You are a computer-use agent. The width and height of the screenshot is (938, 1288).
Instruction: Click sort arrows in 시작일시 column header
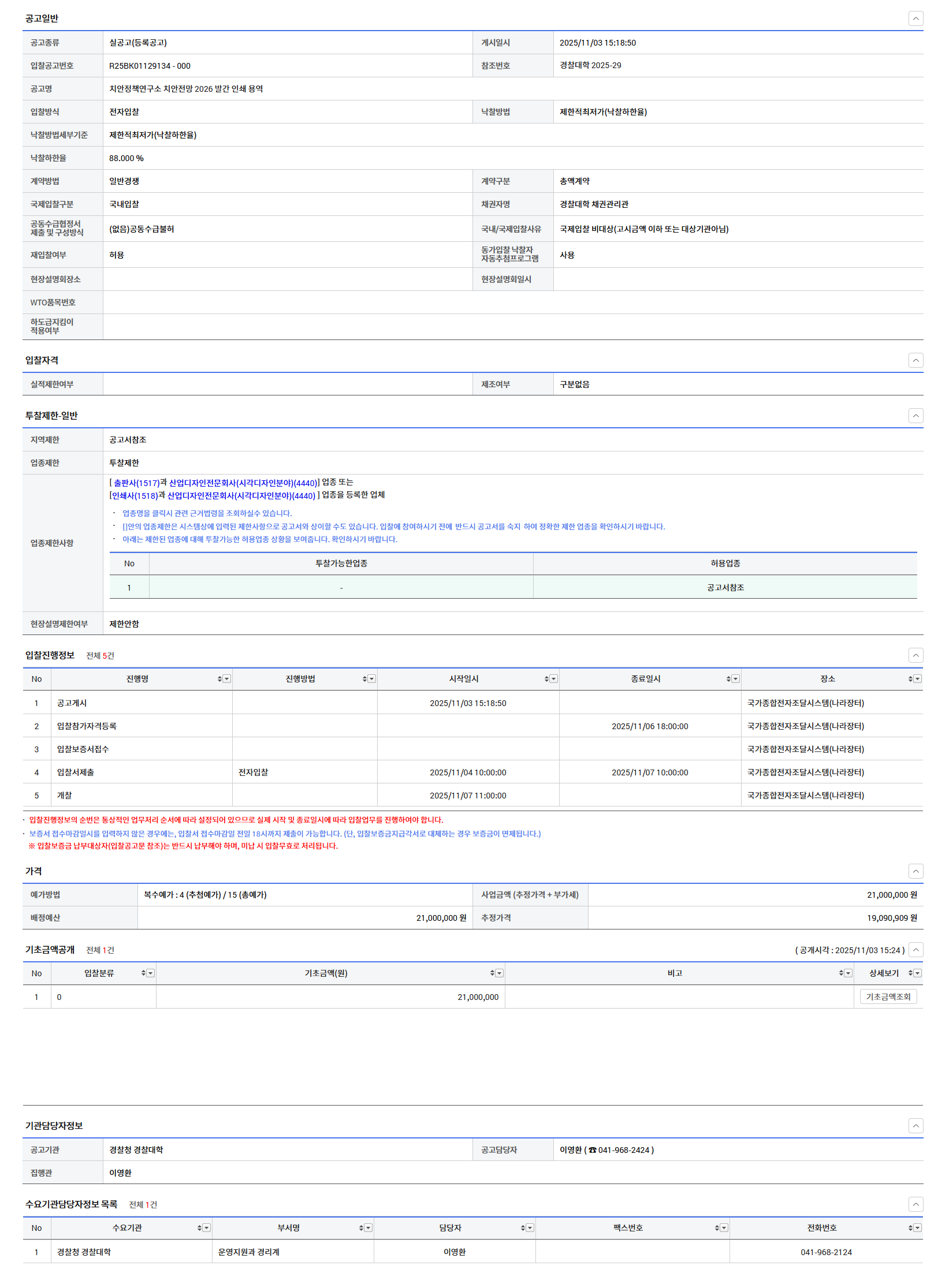(x=546, y=679)
